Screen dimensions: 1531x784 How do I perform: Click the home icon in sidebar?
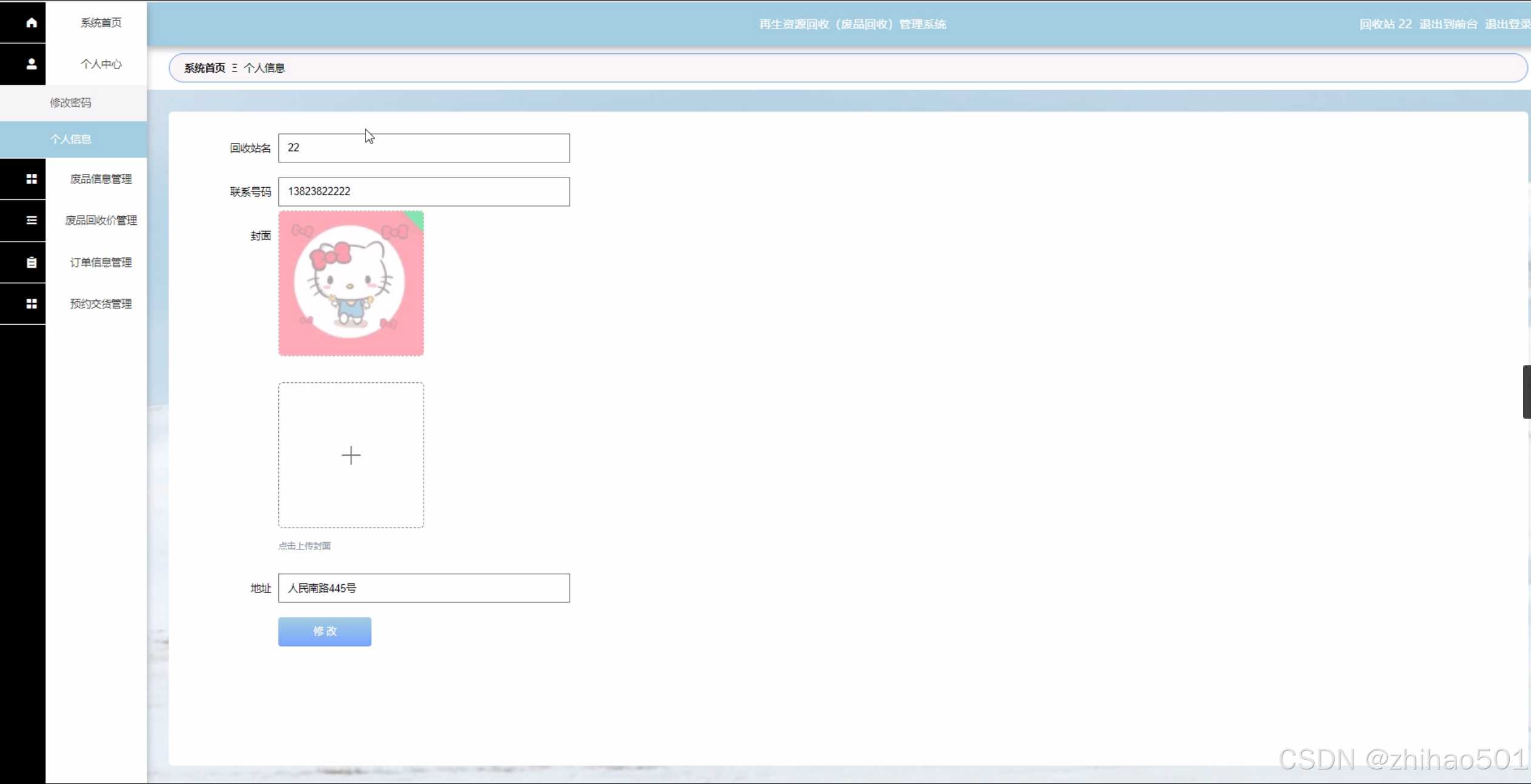(32, 22)
